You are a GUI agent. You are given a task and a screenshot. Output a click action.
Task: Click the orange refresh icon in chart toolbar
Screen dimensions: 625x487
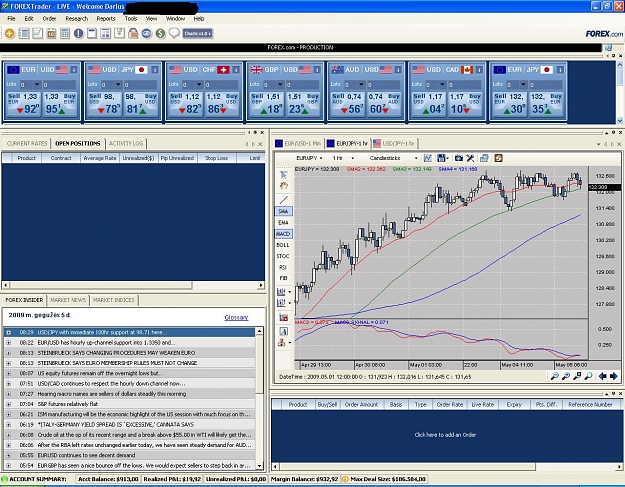[x=498, y=158]
